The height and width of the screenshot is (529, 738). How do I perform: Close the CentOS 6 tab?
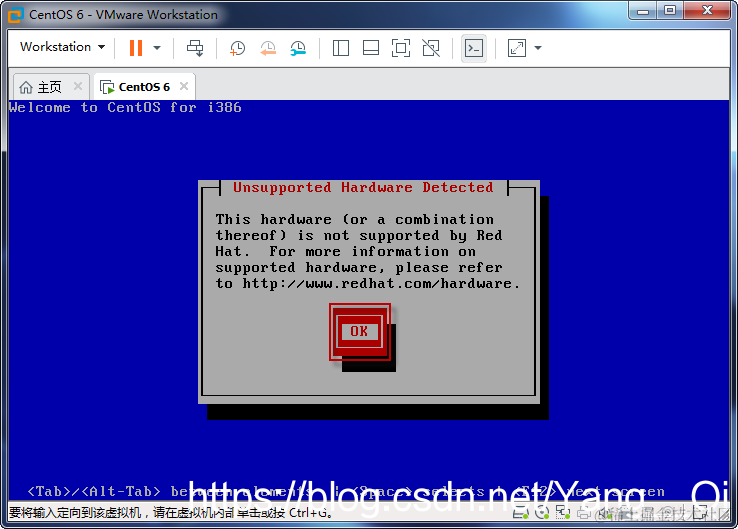[x=184, y=86]
